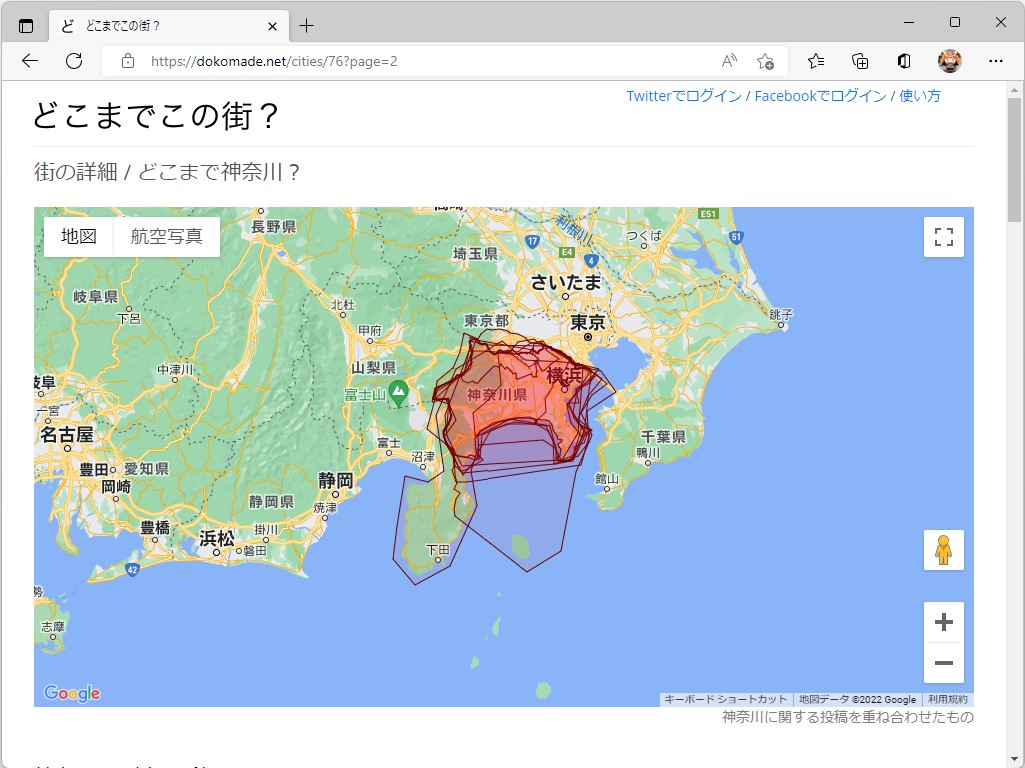This screenshot has width=1025, height=768.
Task: Select the Street View pegman icon
Action: (943, 550)
